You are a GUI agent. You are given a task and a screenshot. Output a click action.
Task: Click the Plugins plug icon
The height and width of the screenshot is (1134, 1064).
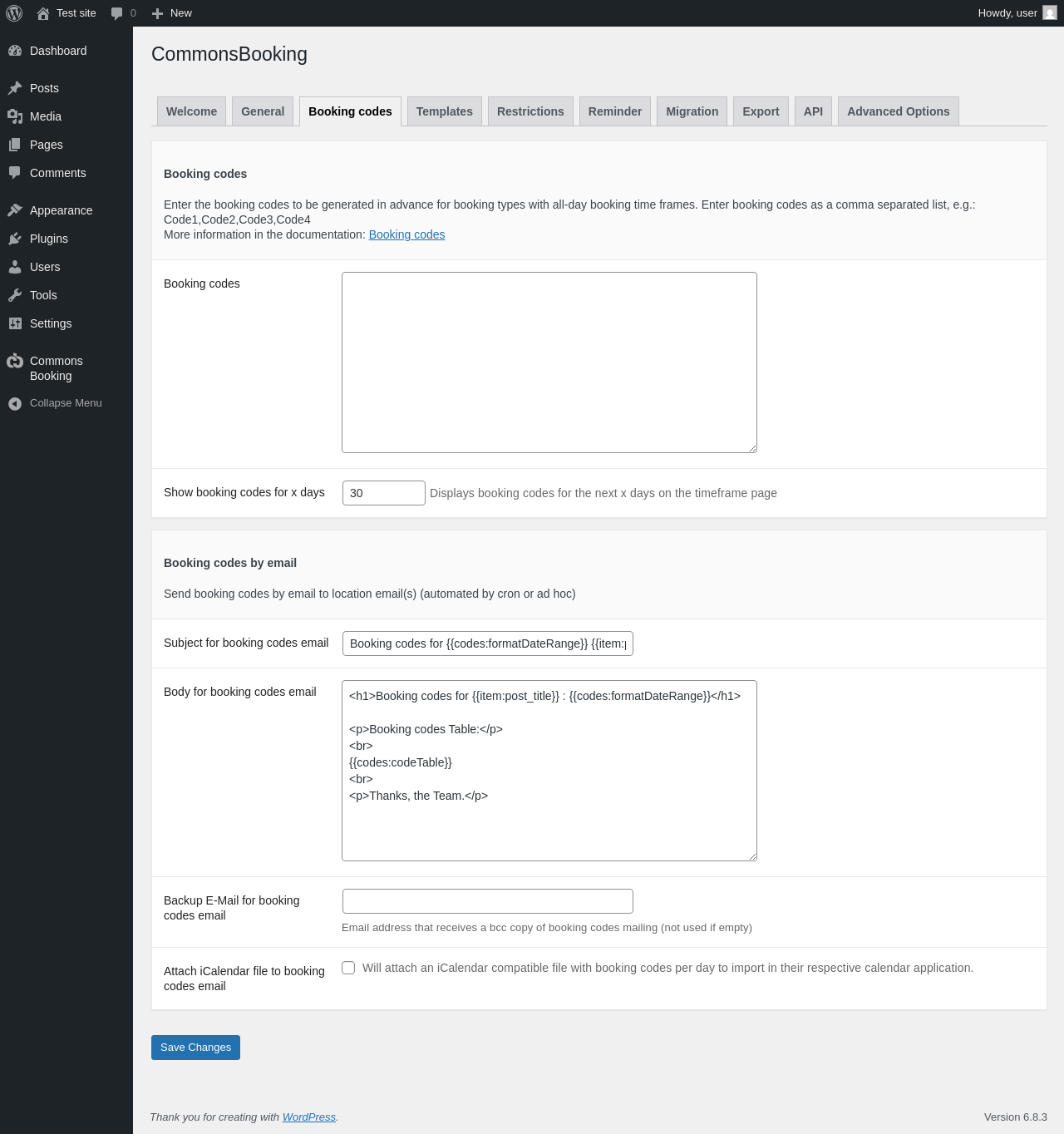15,239
